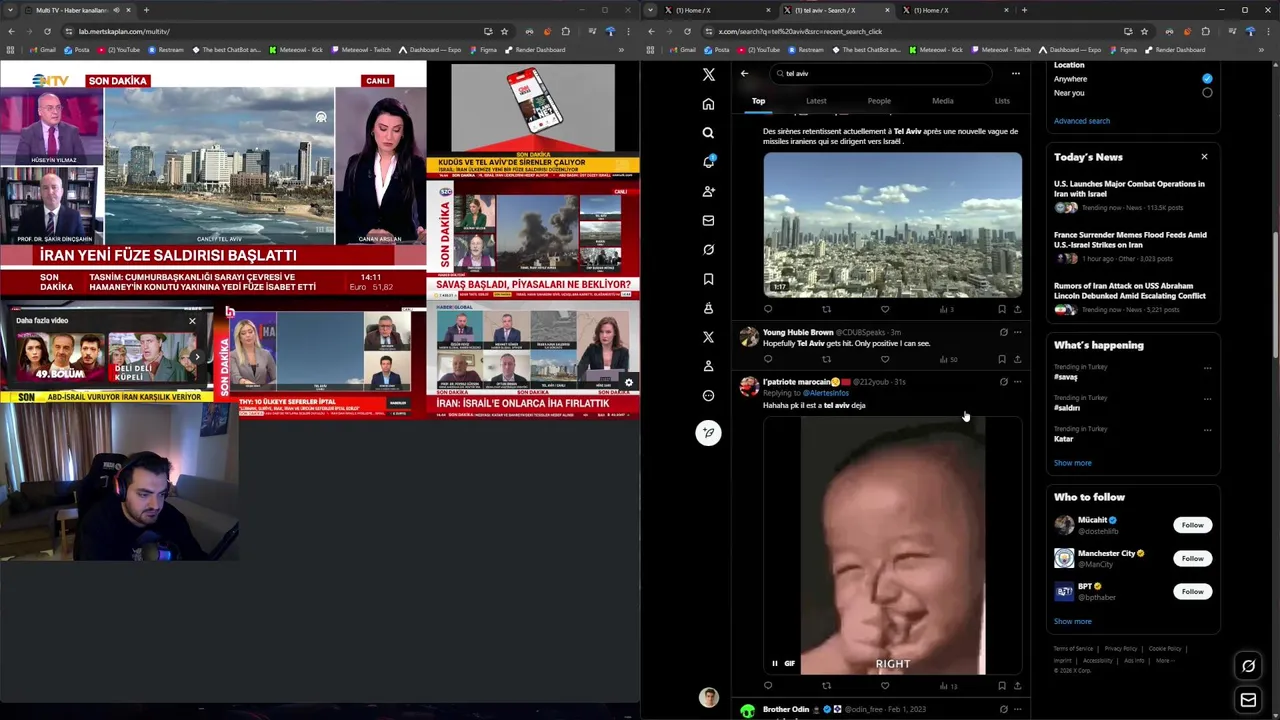Follow BPT account
Viewport: 1280px width, 720px height.
pyautogui.click(x=1192, y=591)
